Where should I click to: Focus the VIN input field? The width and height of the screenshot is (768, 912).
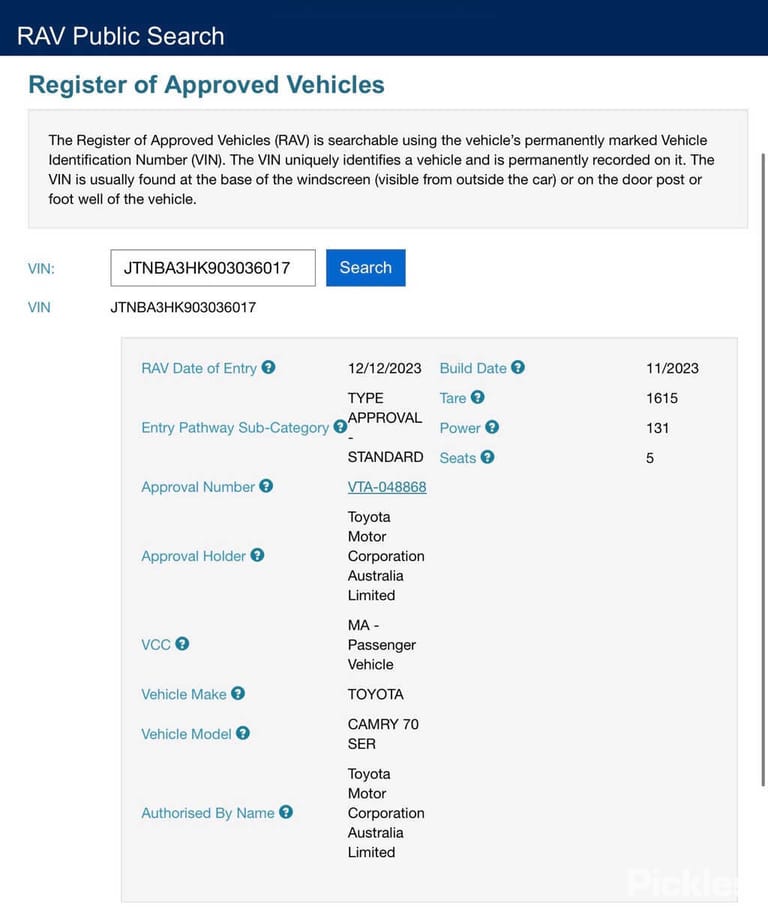coord(213,268)
